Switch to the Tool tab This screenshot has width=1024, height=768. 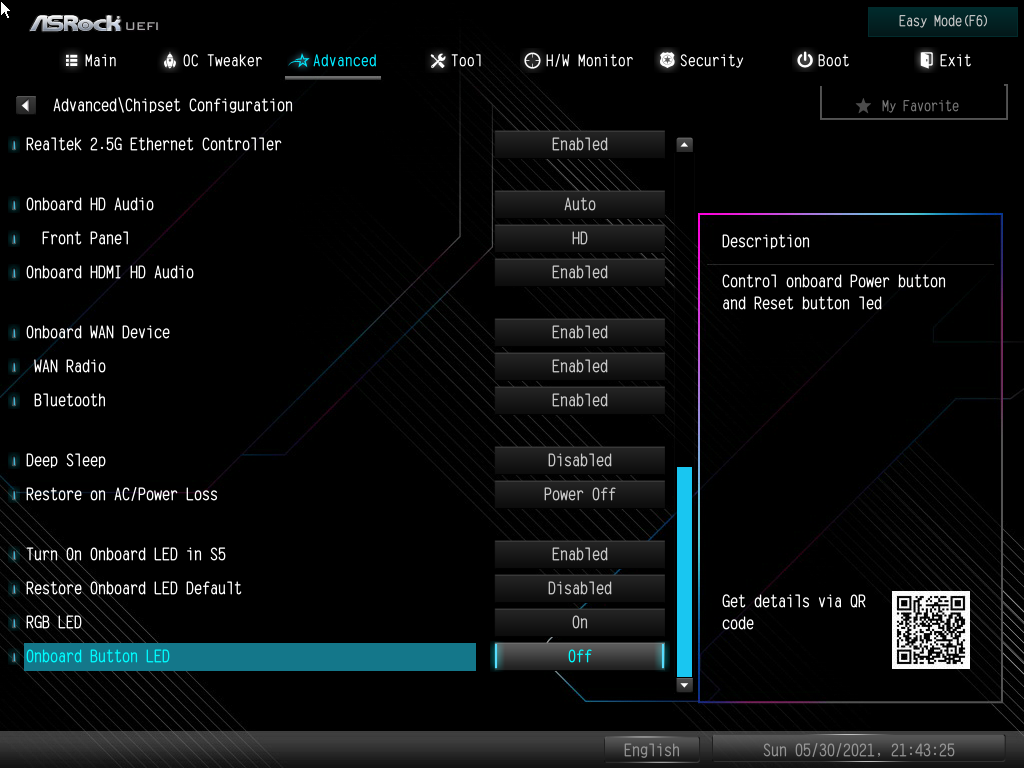(456, 61)
